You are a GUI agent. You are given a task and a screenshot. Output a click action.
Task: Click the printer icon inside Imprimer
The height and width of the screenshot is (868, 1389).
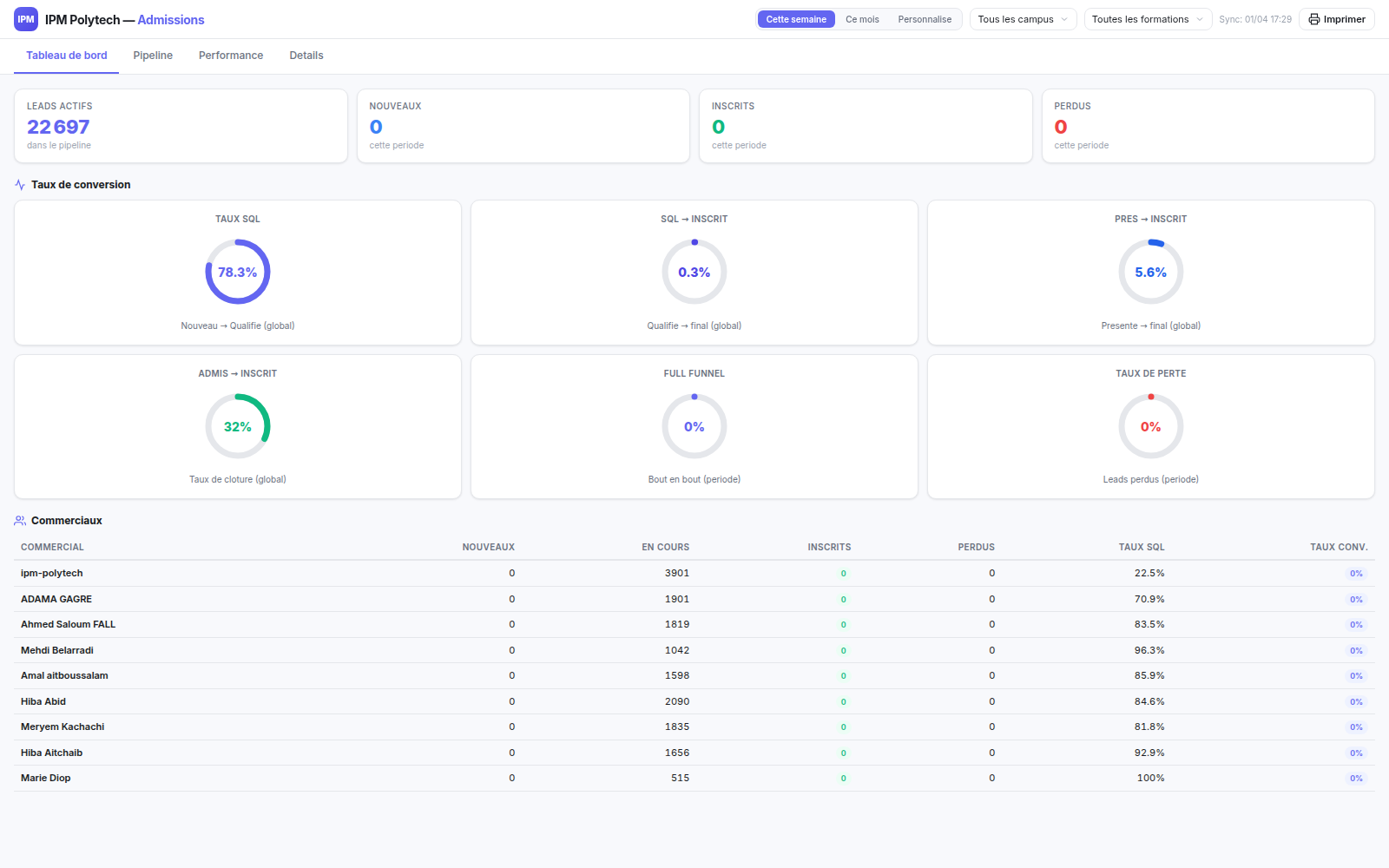pyautogui.click(x=1314, y=18)
